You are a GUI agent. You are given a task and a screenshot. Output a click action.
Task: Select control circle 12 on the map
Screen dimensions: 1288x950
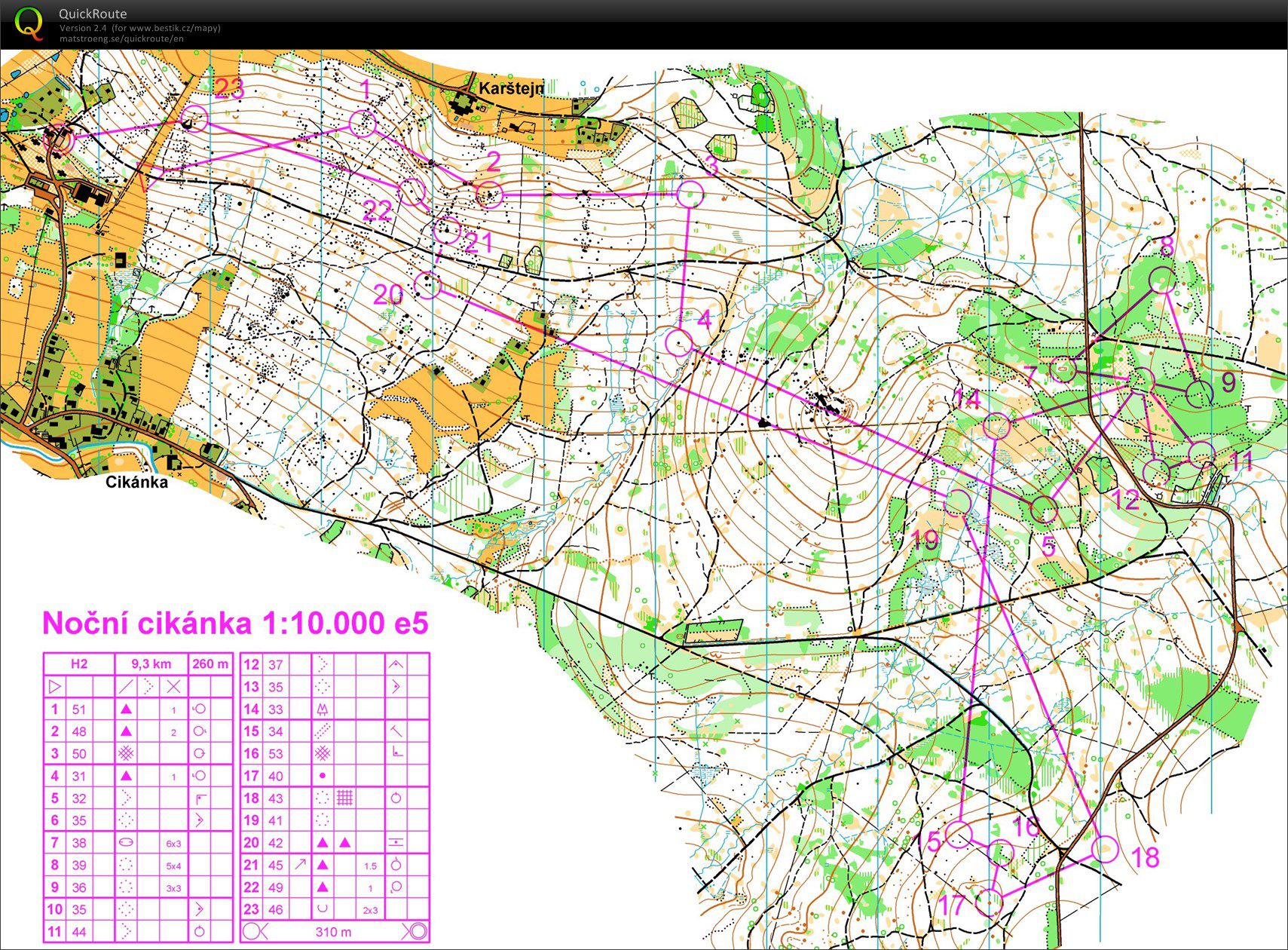1156,472
